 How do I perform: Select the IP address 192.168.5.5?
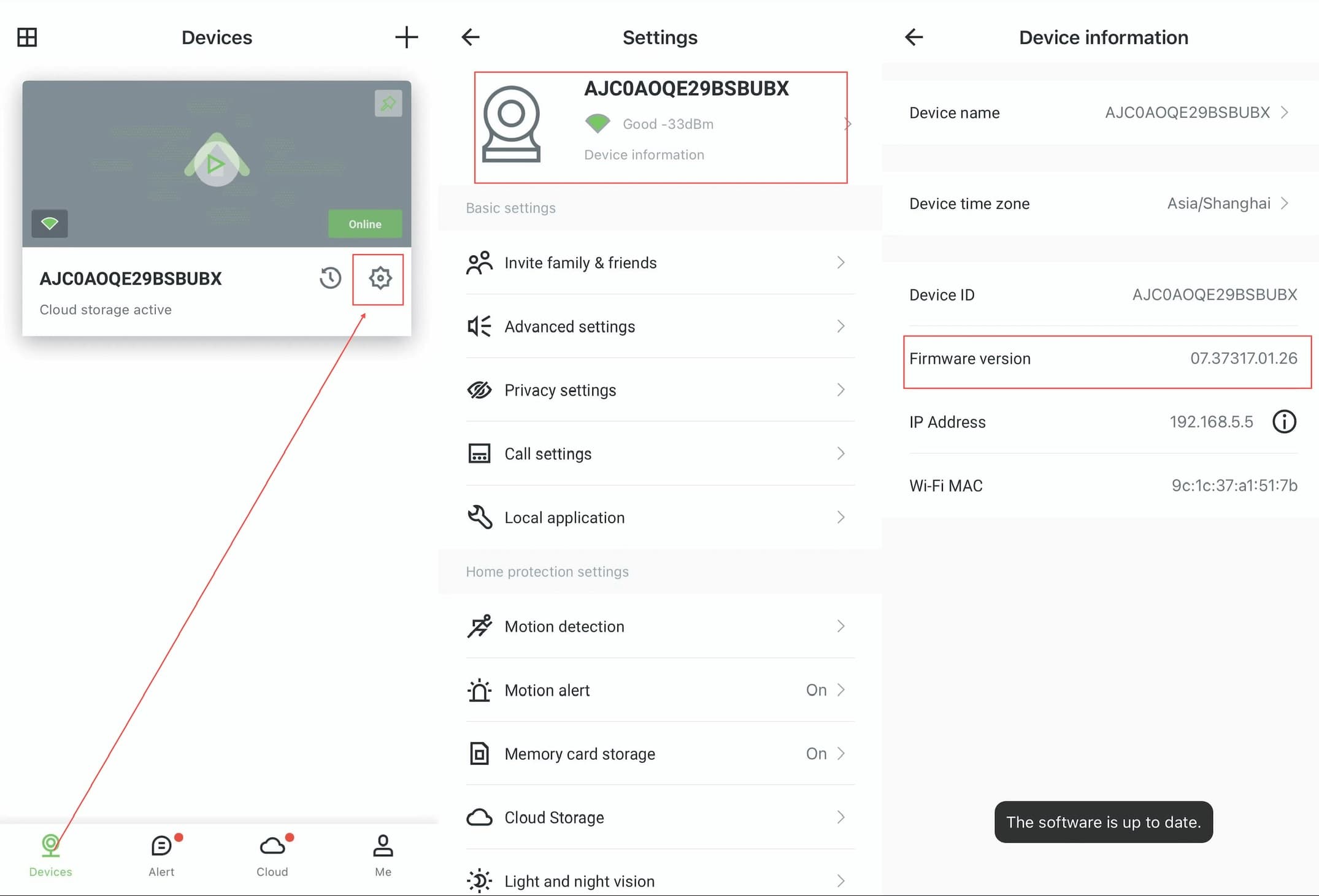pyautogui.click(x=1211, y=422)
